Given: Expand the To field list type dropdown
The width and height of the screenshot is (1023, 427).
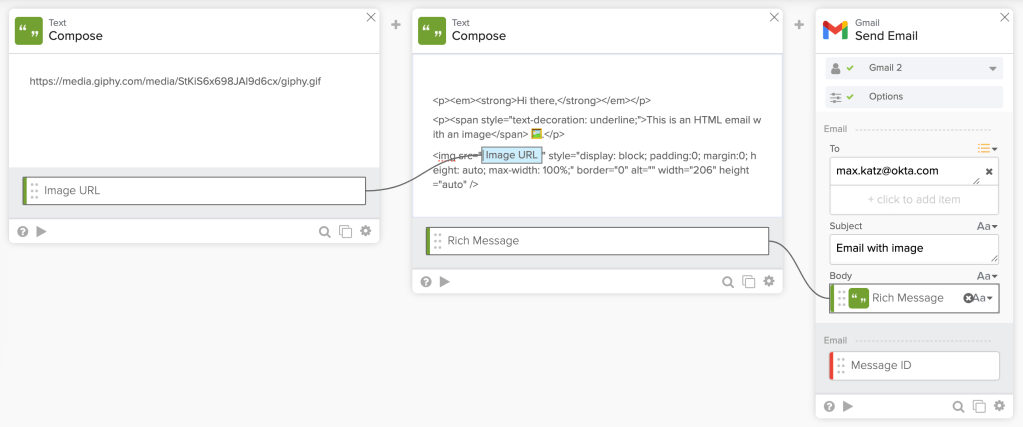Looking at the screenshot, I should (x=988, y=148).
